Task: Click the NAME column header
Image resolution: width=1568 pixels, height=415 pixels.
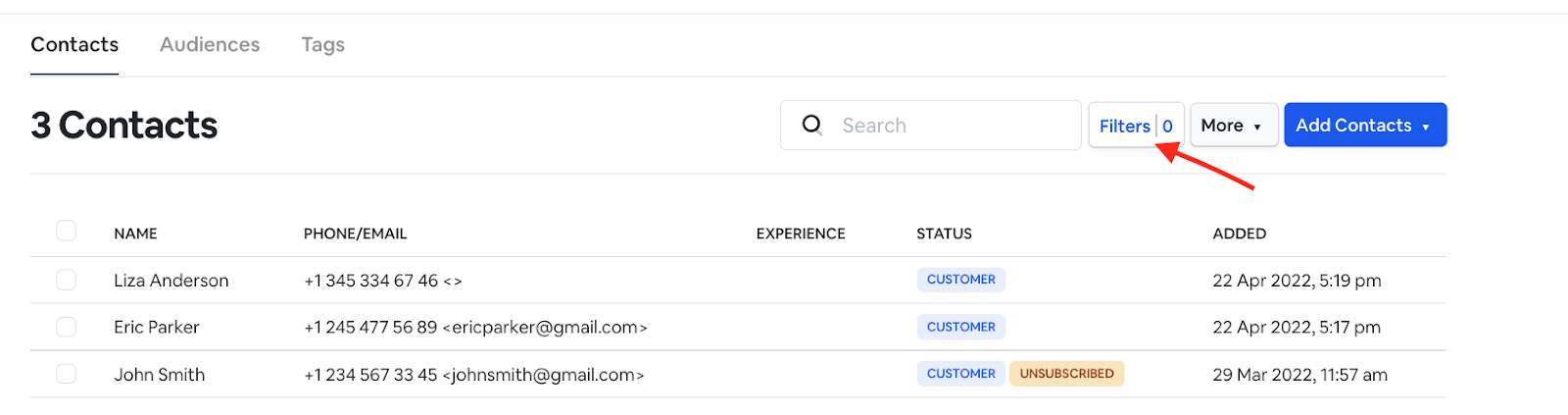Action: [135, 233]
